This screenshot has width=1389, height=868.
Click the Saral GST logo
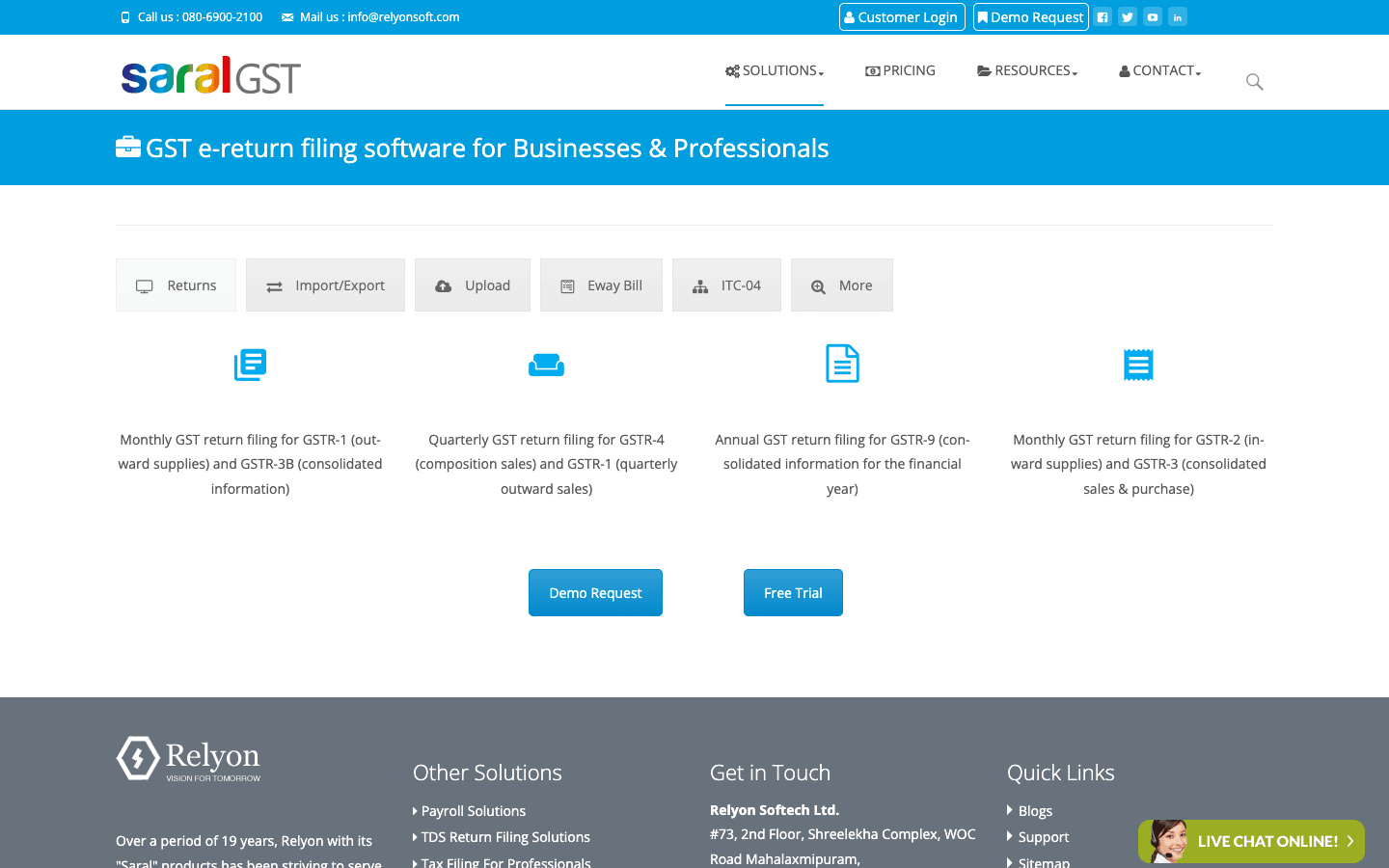(x=210, y=75)
